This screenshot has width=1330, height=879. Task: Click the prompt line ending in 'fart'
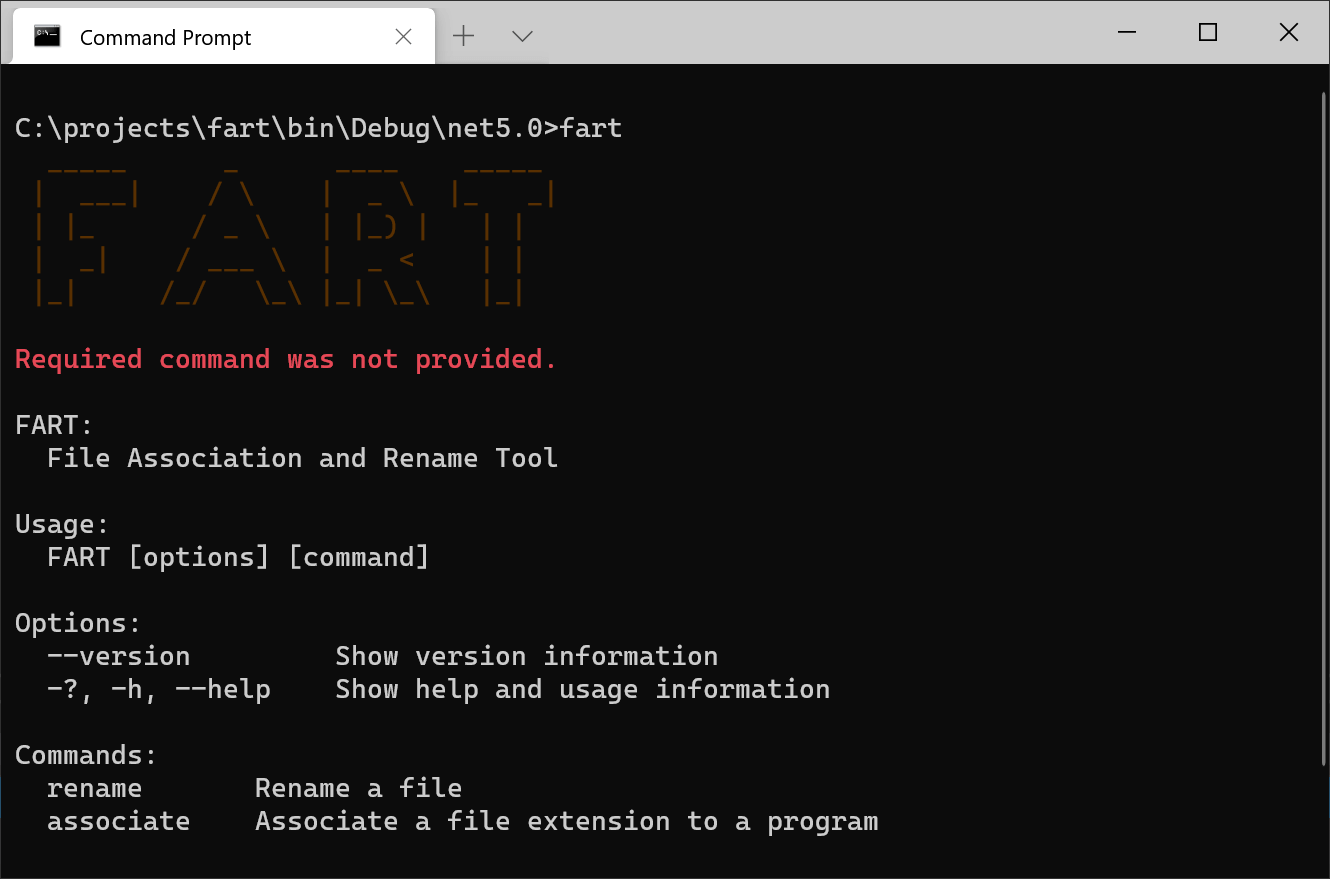(x=319, y=128)
